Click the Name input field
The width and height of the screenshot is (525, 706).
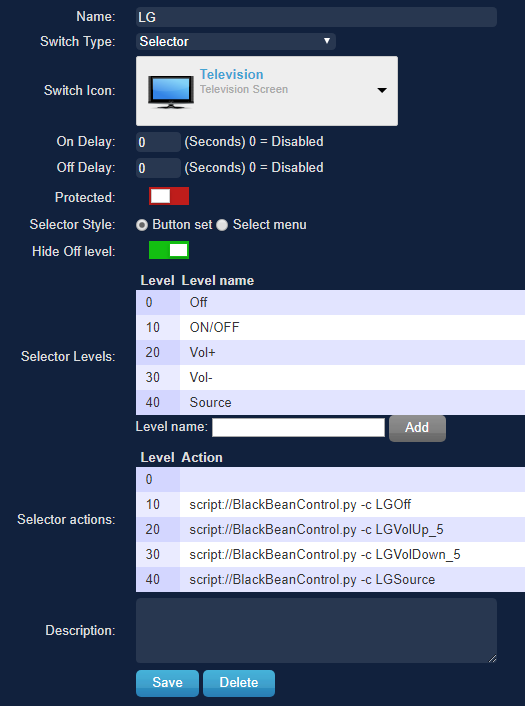click(316, 17)
